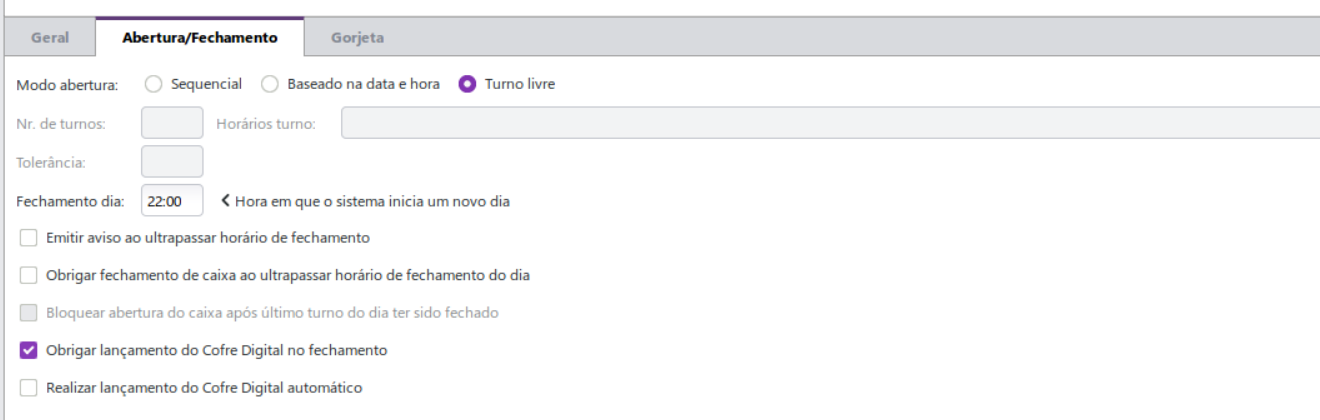1320x420 pixels.
Task: Uncheck Obrigar lançamento do Cofre Digital
Action: [28, 351]
